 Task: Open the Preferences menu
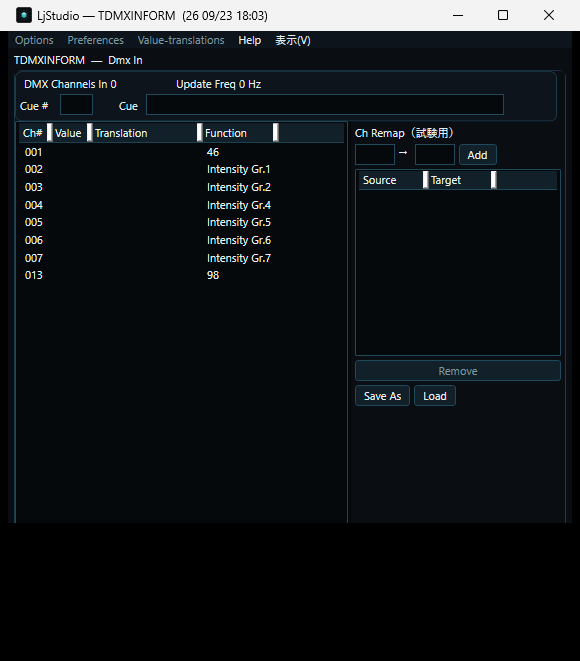pyautogui.click(x=96, y=40)
